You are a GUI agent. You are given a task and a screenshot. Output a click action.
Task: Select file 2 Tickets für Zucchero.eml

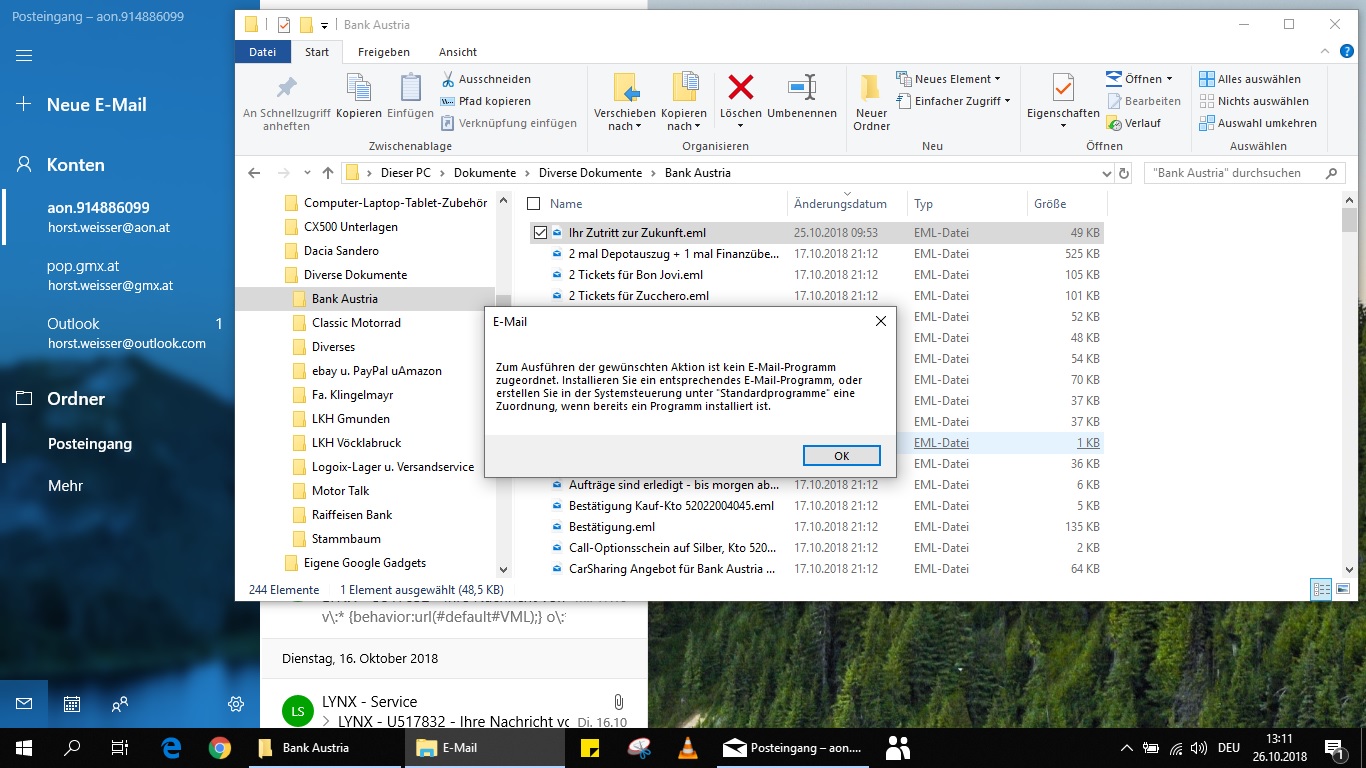[638, 296]
